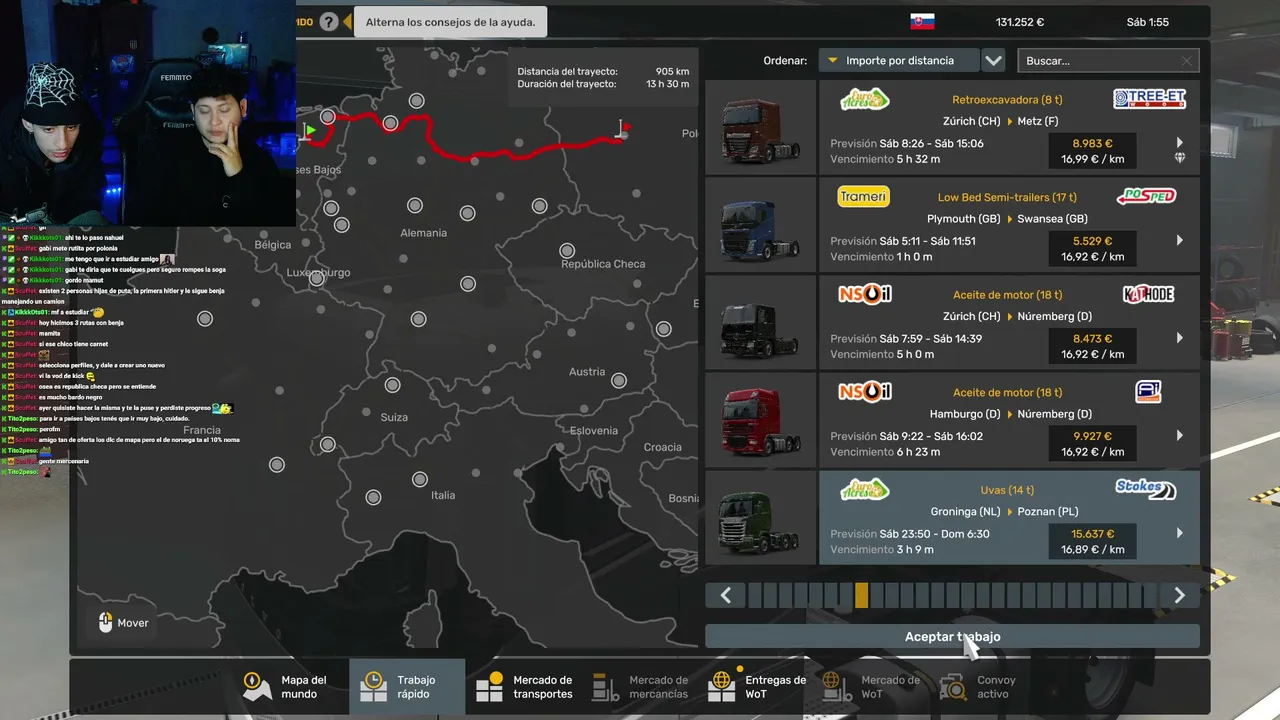Click the diamond icon in the Retroexcavadora job
The image size is (1280, 720).
pyautogui.click(x=1180, y=158)
